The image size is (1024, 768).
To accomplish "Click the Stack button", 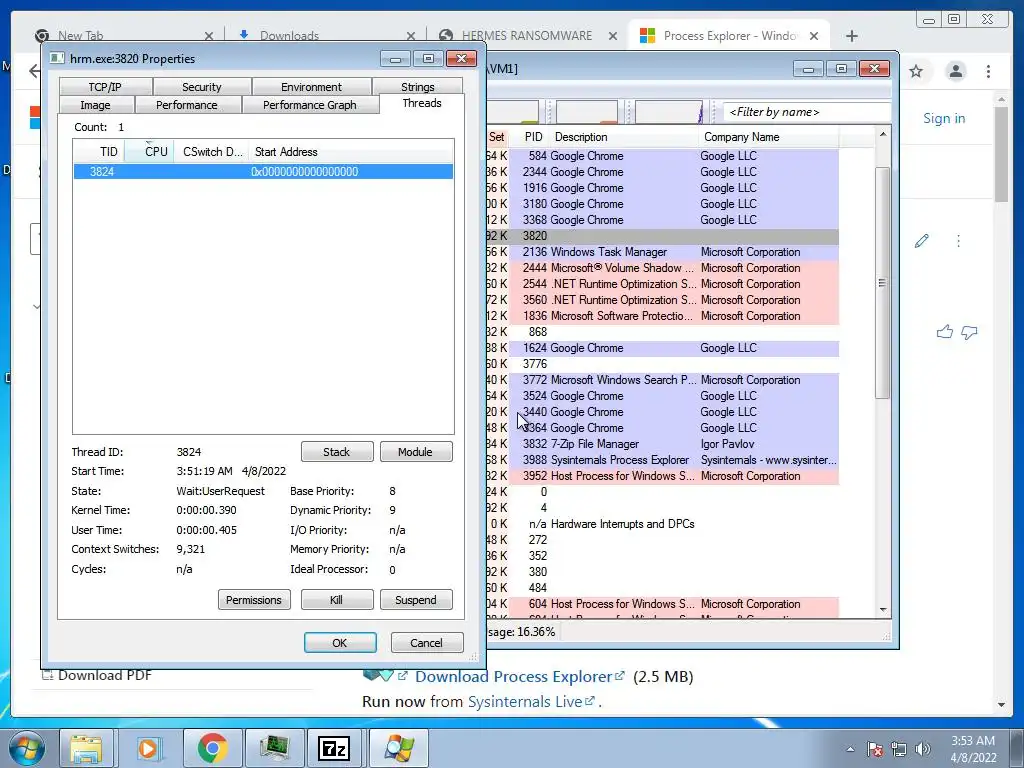I will [337, 452].
